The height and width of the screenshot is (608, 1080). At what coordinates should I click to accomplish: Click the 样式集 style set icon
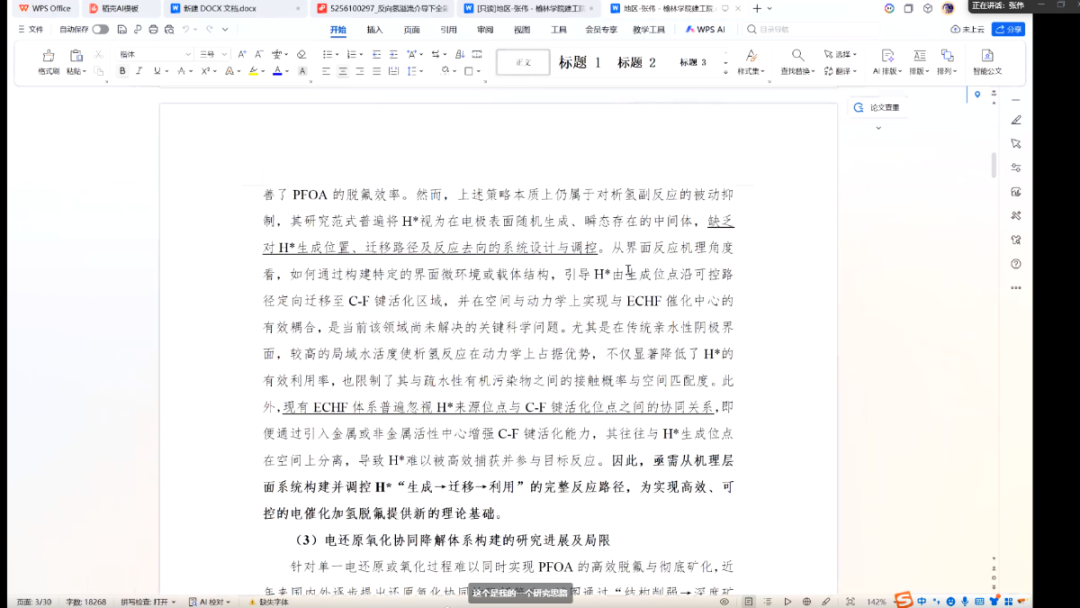click(749, 60)
